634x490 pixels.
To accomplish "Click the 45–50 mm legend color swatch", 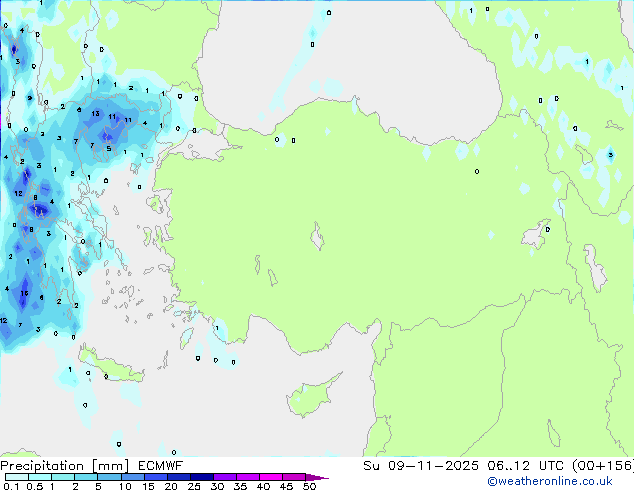I will click(x=294, y=477).
